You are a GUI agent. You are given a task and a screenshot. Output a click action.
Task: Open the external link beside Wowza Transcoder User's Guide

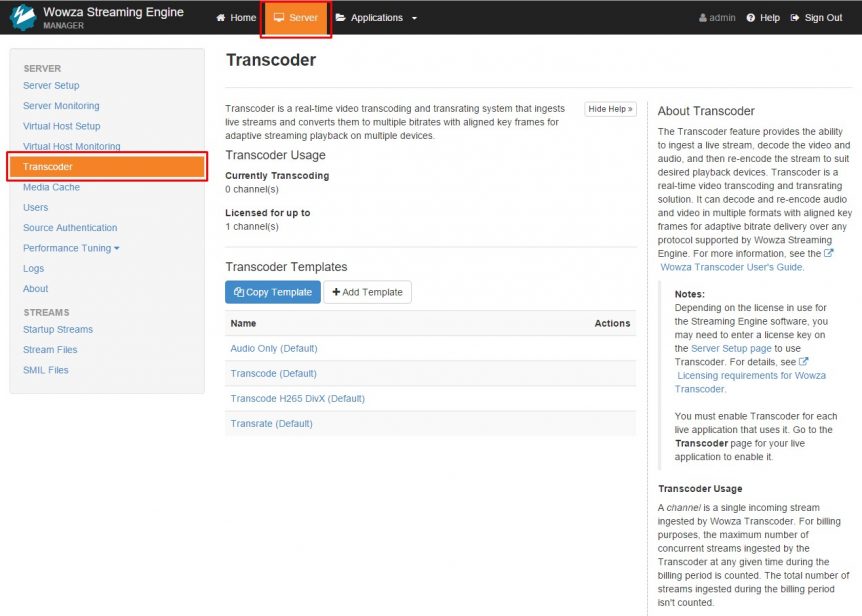tap(828, 253)
